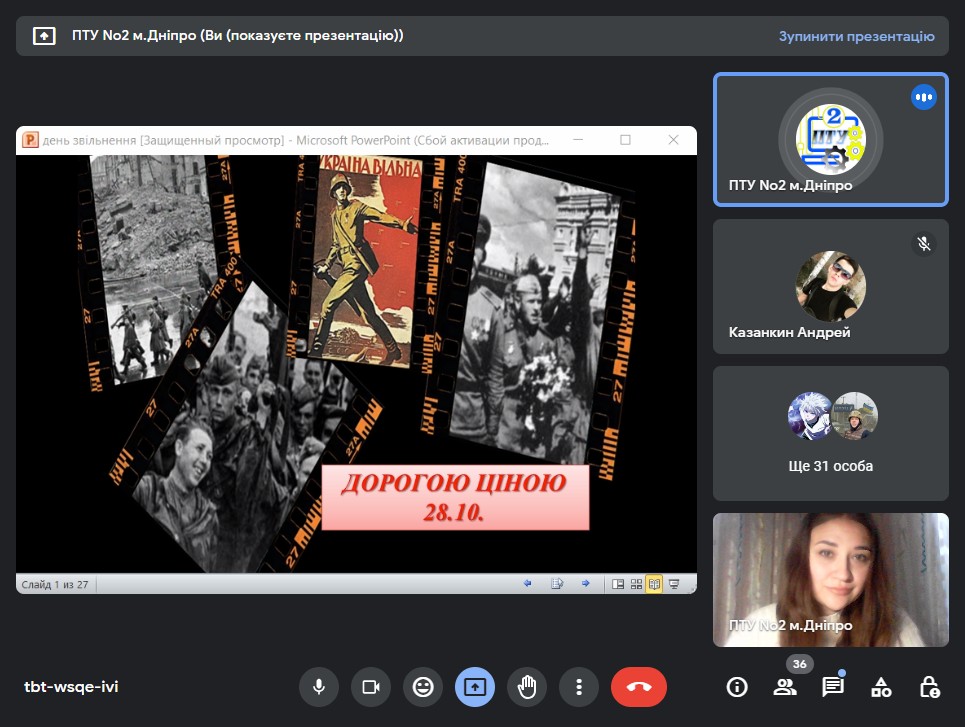
Task: Open the emoji reactions button
Action: tap(423, 687)
